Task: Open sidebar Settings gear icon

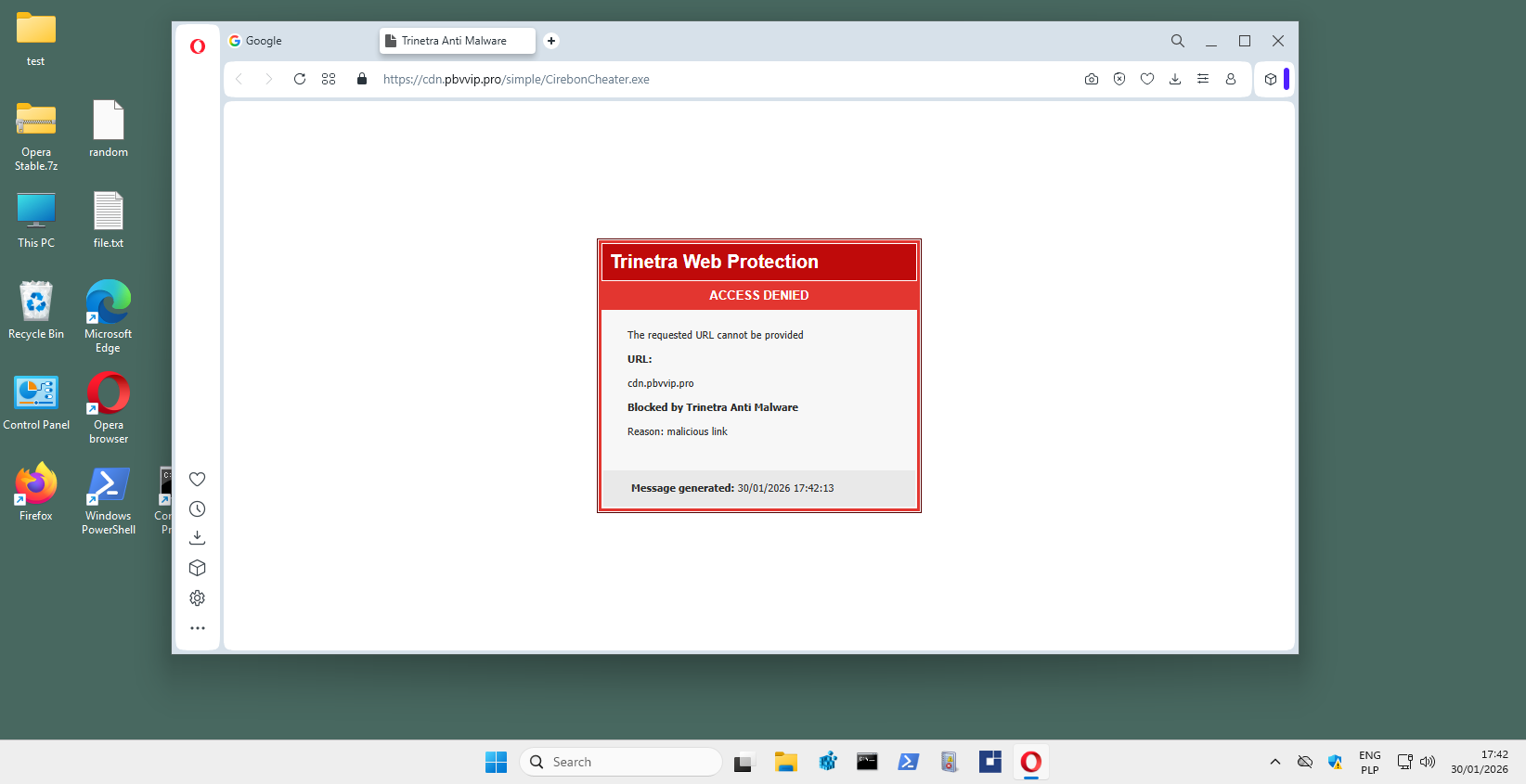Action: point(197,598)
